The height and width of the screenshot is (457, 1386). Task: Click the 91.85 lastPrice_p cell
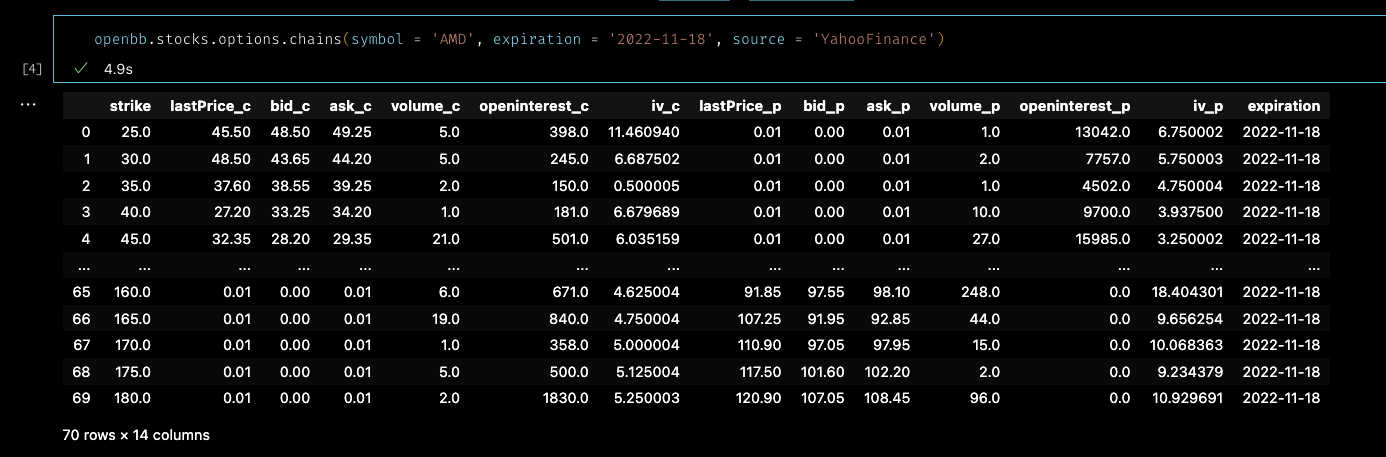coord(761,292)
